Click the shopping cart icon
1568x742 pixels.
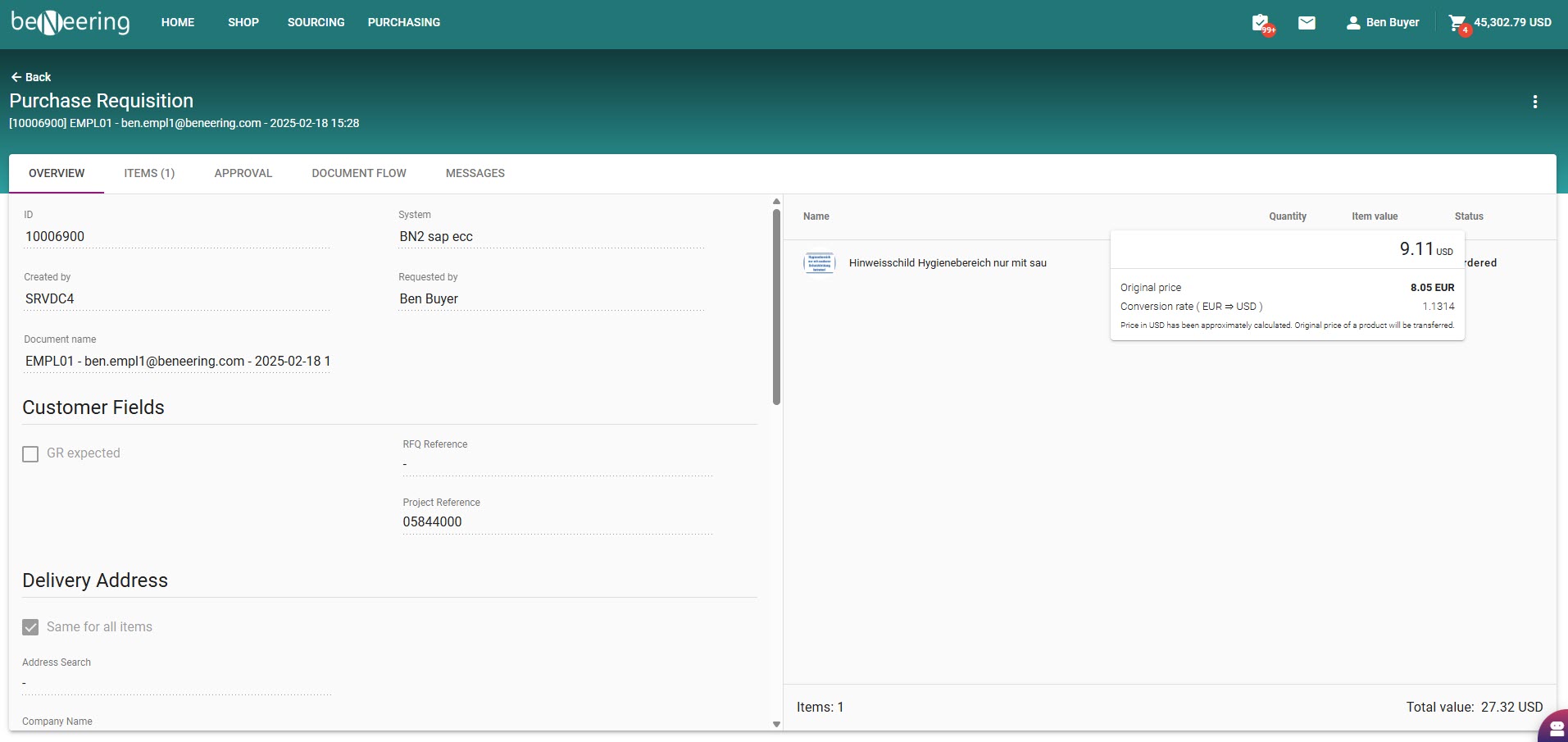pos(1457,23)
